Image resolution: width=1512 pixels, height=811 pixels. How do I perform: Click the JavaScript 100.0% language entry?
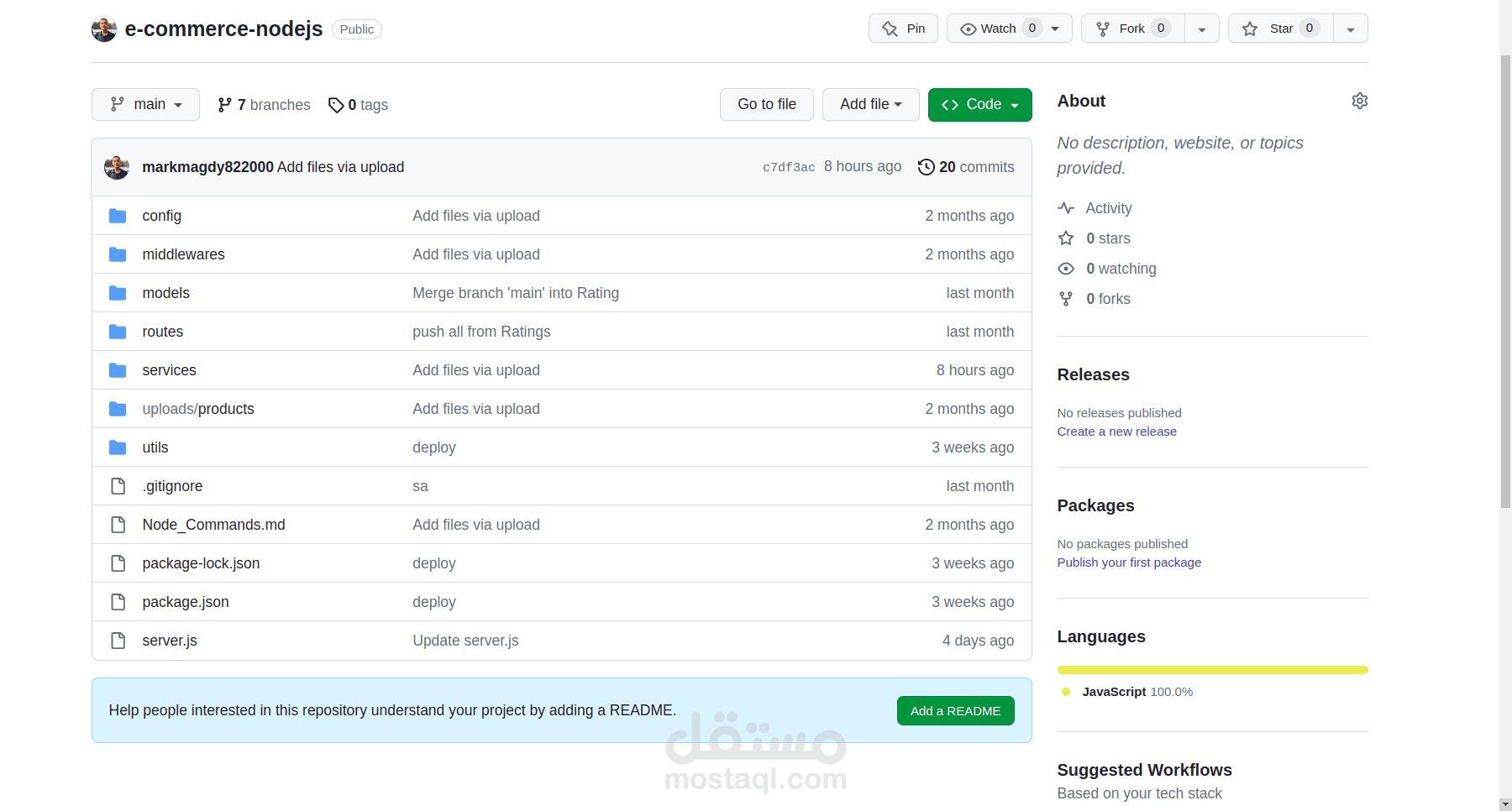tap(1128, 692)
